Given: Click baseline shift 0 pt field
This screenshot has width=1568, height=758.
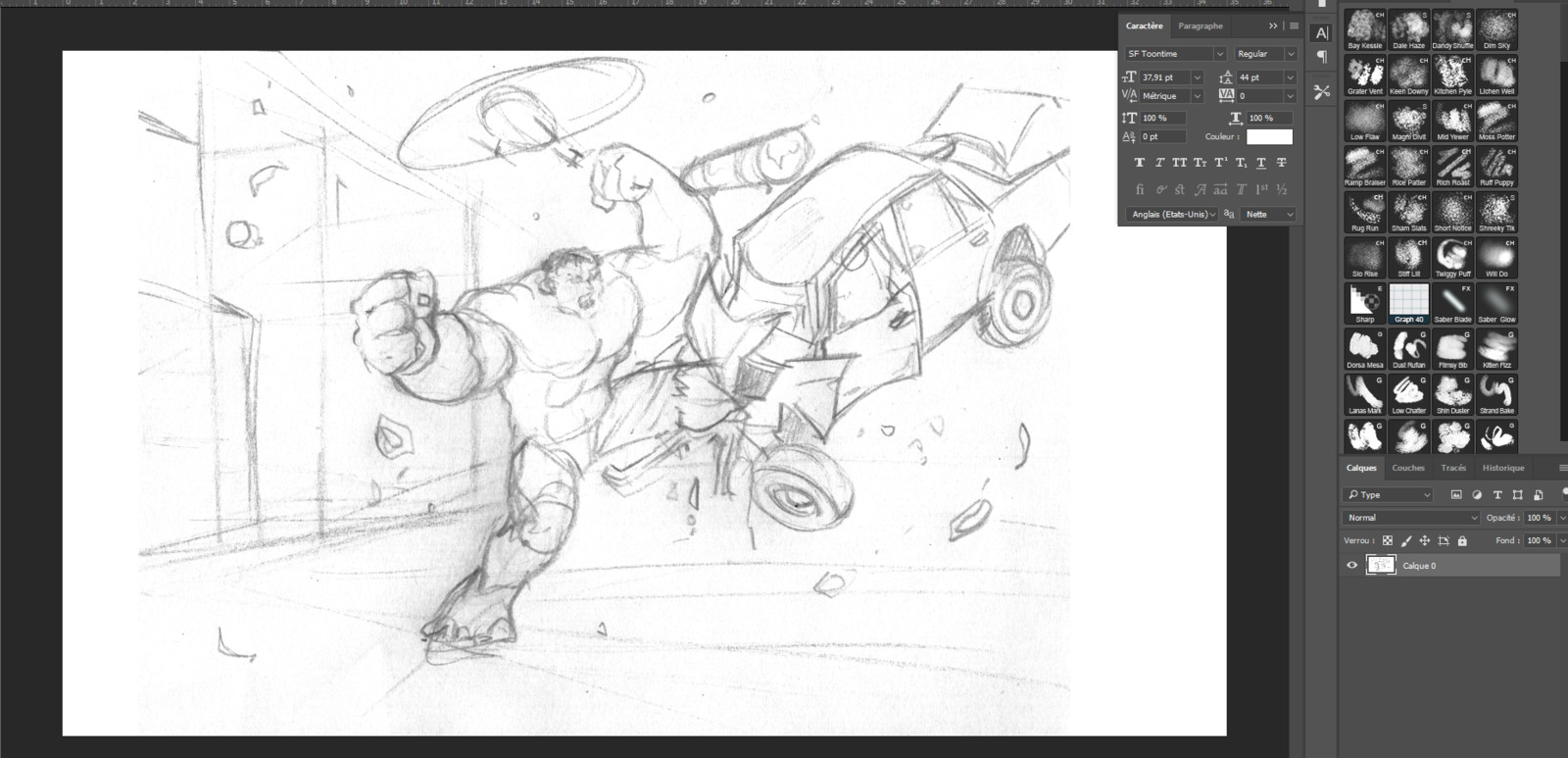Looking at the screenshot, I should [1163, 137].
